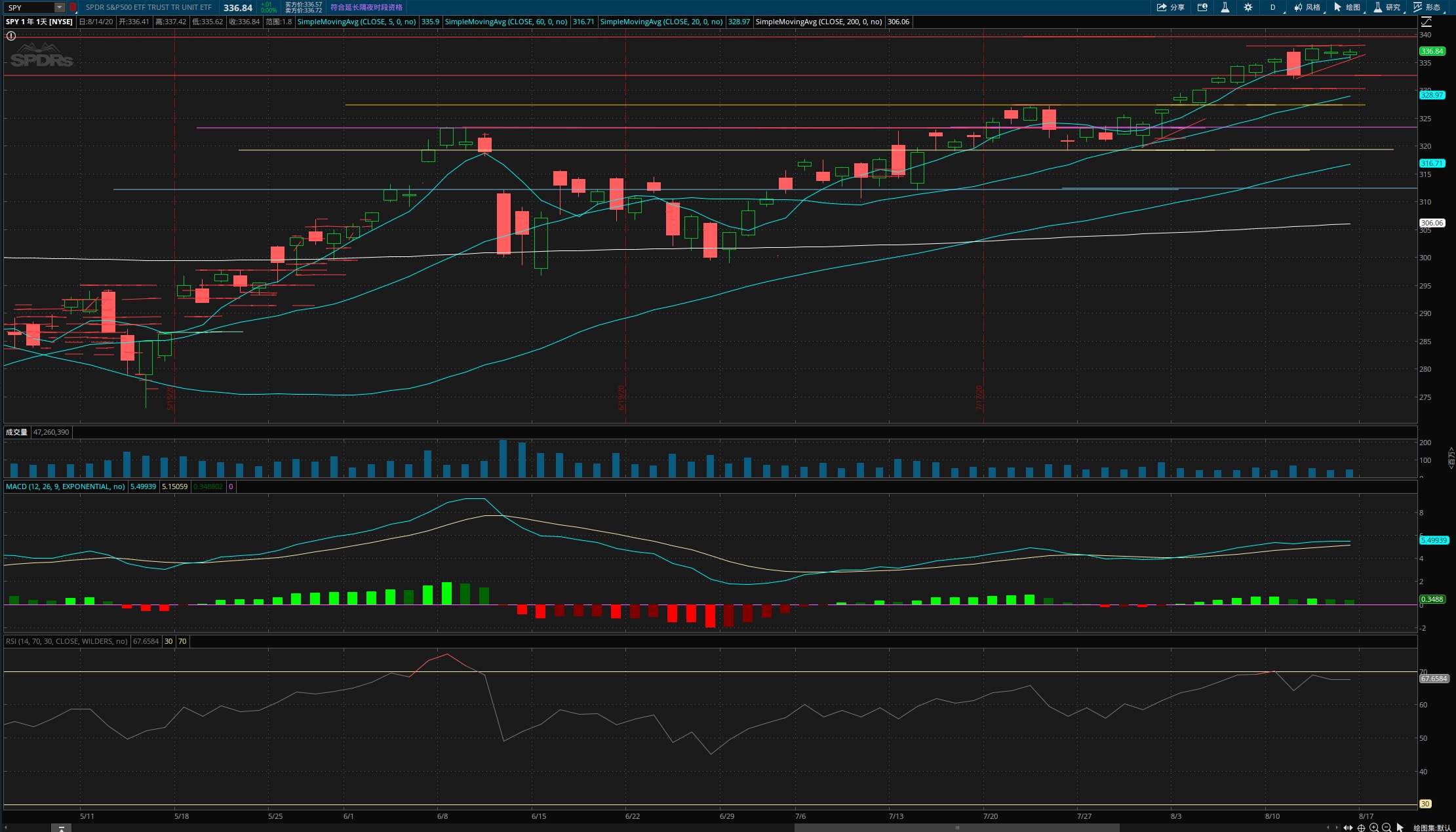Click the crosshair pan icon at bottom right
1456x832 pixels.
tap(1361, 827)
